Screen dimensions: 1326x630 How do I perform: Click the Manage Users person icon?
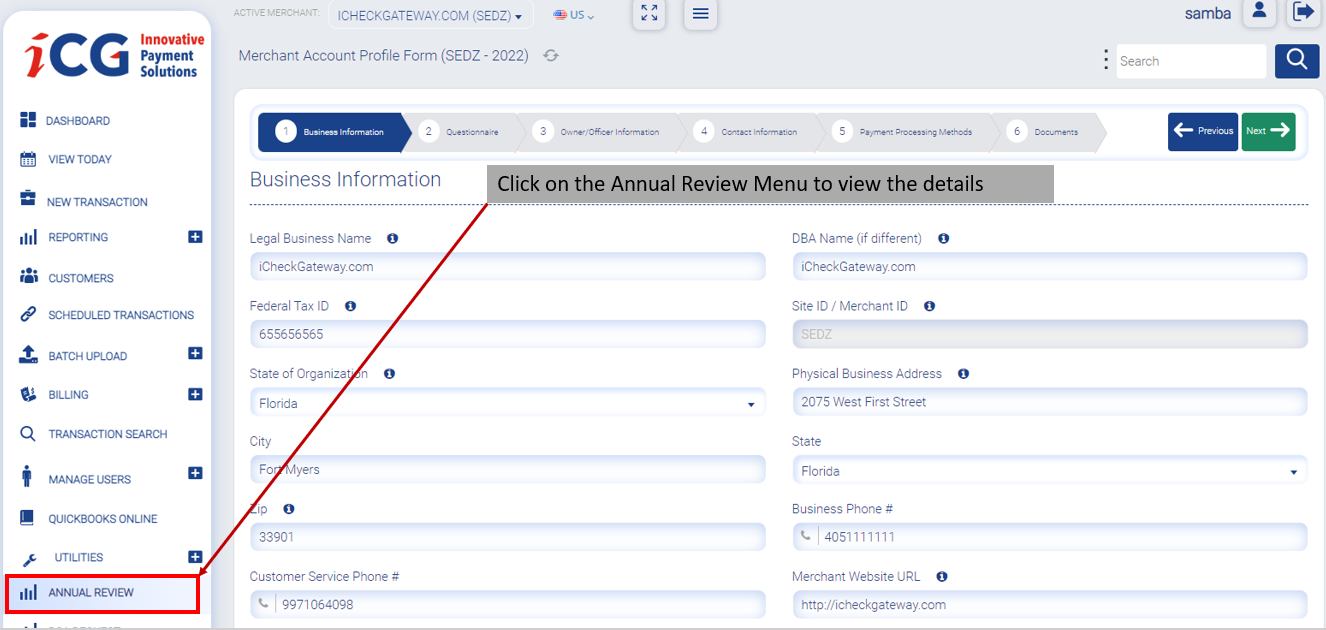coord(27,476)
